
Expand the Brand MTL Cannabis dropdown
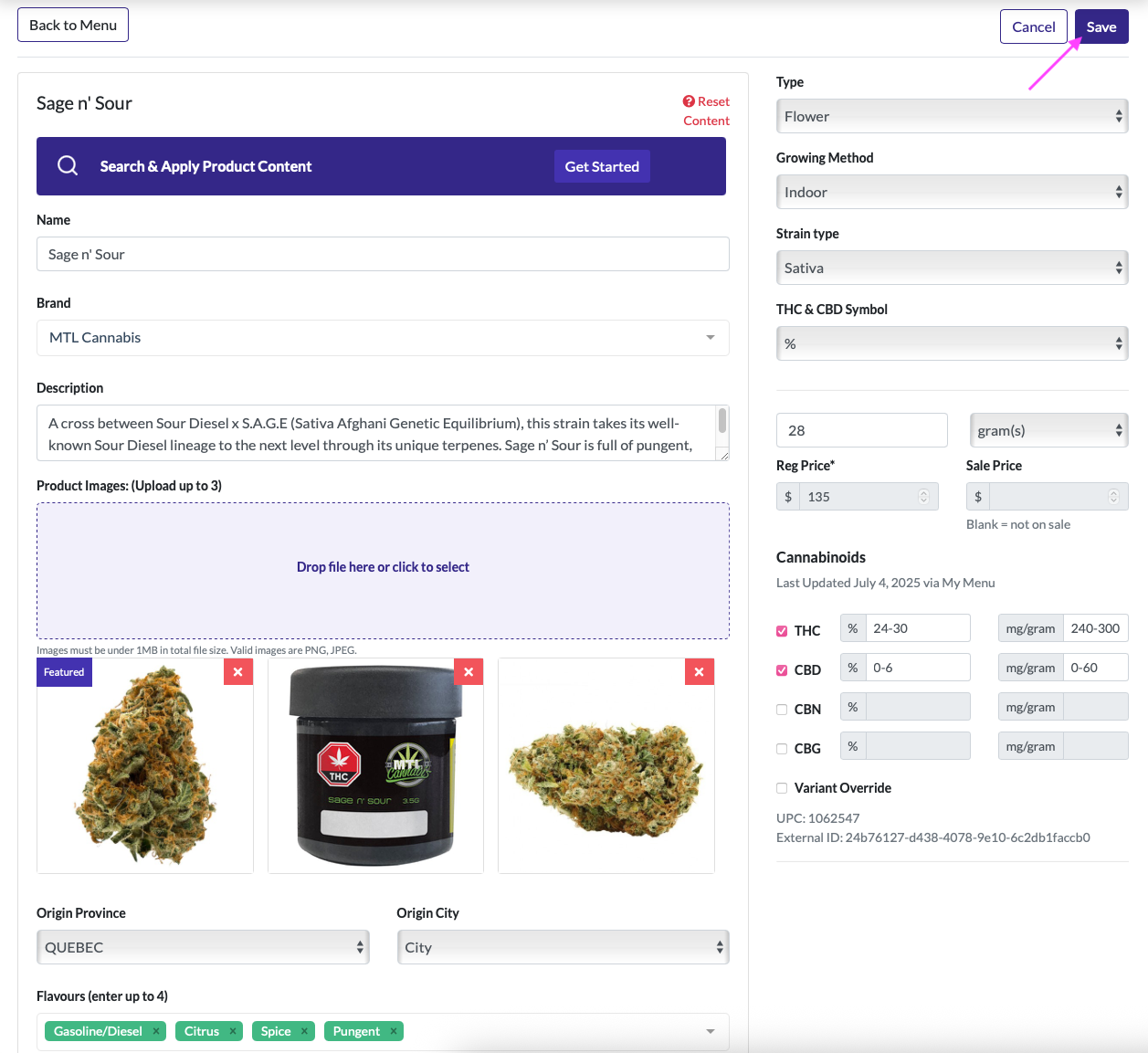383,338
